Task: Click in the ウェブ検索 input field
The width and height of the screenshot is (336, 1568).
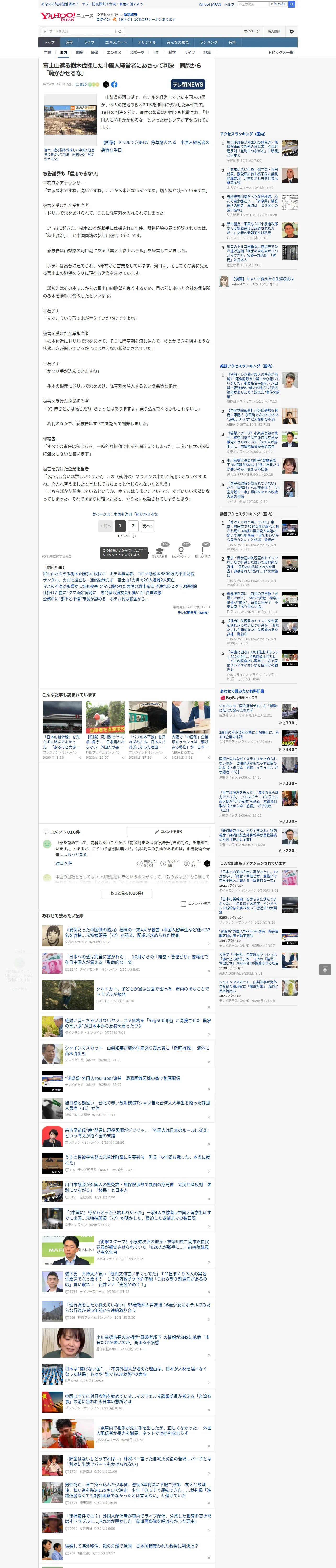Action: [x=254, y=4]
